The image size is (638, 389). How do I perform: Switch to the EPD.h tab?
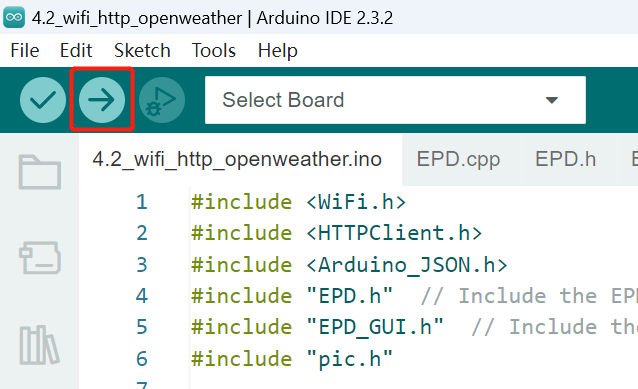pyautogui.click(x=566, y=159)
